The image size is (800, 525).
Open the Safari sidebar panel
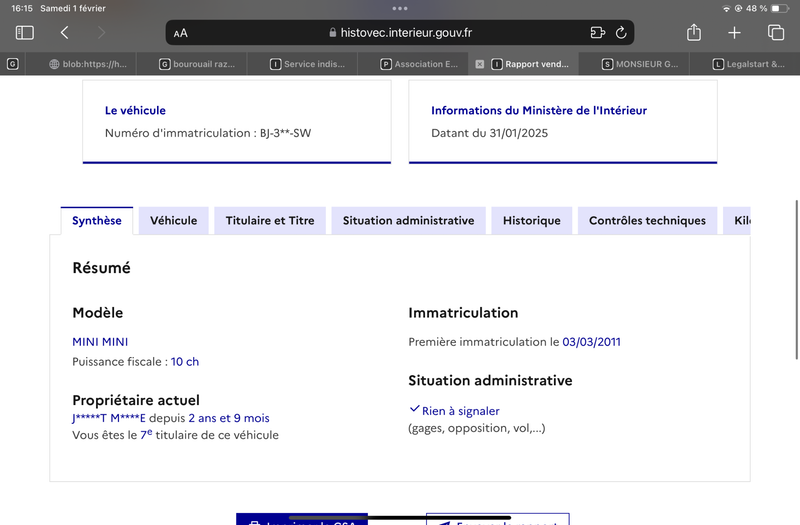24,33
